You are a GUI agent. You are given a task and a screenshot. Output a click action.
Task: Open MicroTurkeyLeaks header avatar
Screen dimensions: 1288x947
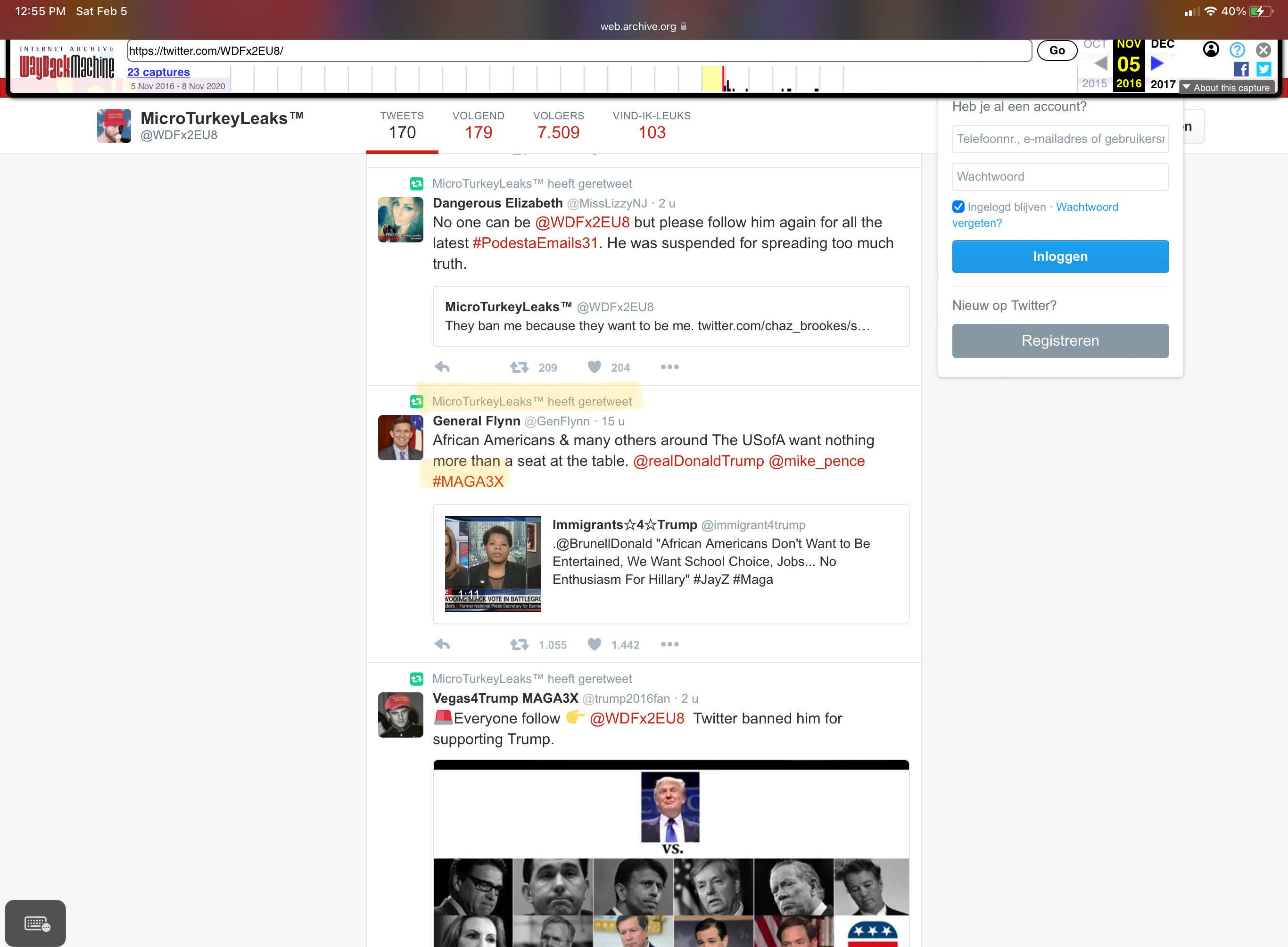(114, 125)
